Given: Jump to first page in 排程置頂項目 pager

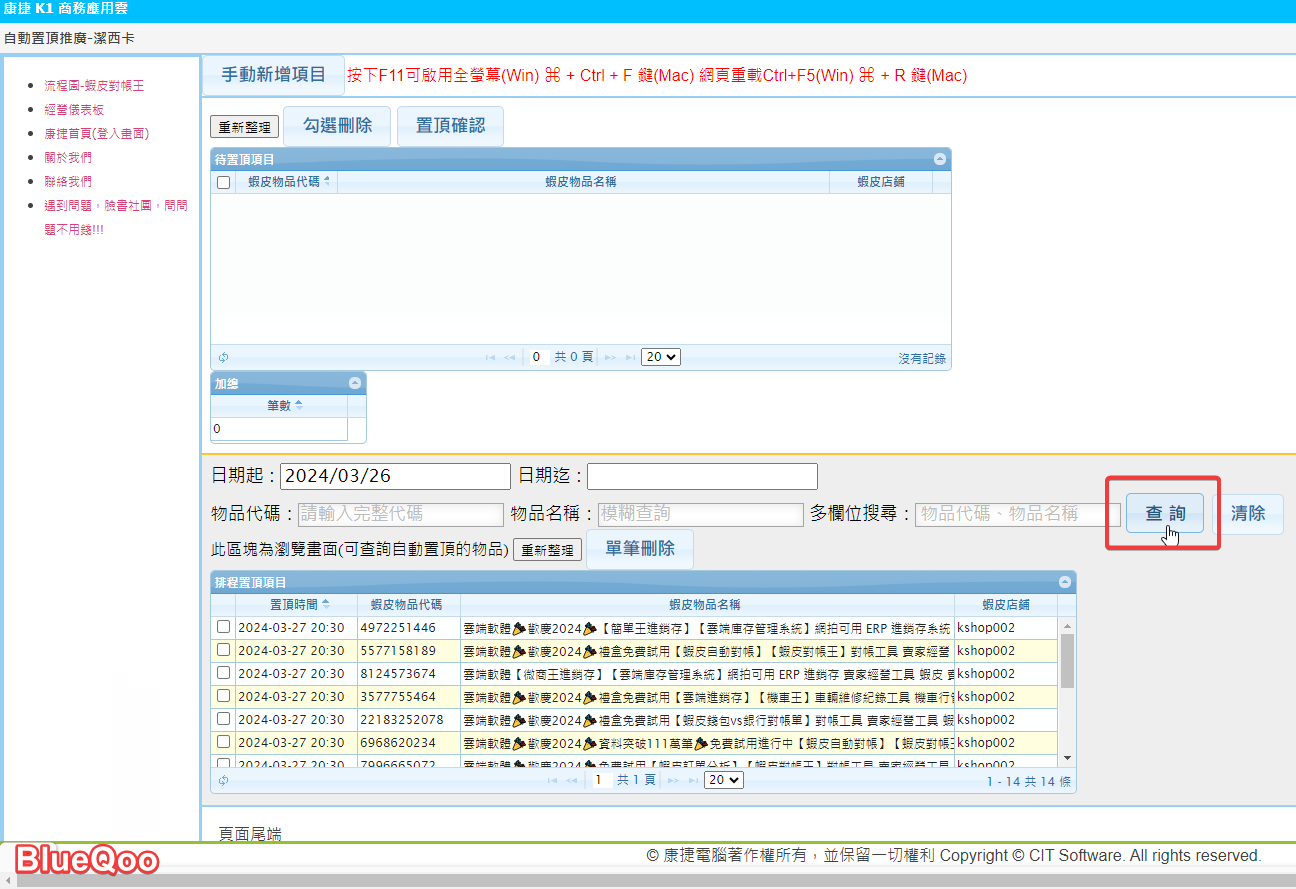Looking at the screenshot, I should (x=552, y=781).
